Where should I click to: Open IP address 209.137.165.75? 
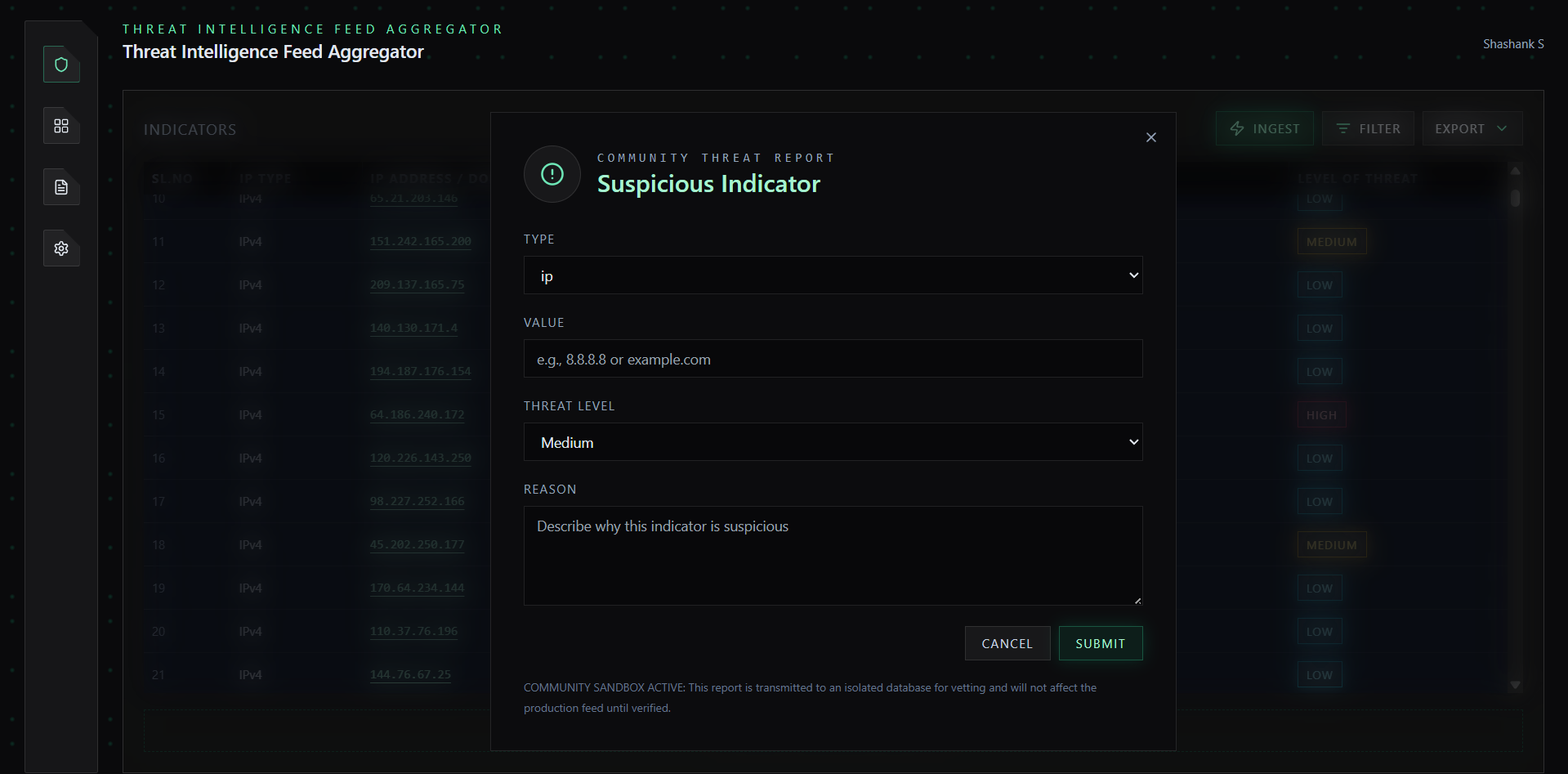click(x=417, y=285)
